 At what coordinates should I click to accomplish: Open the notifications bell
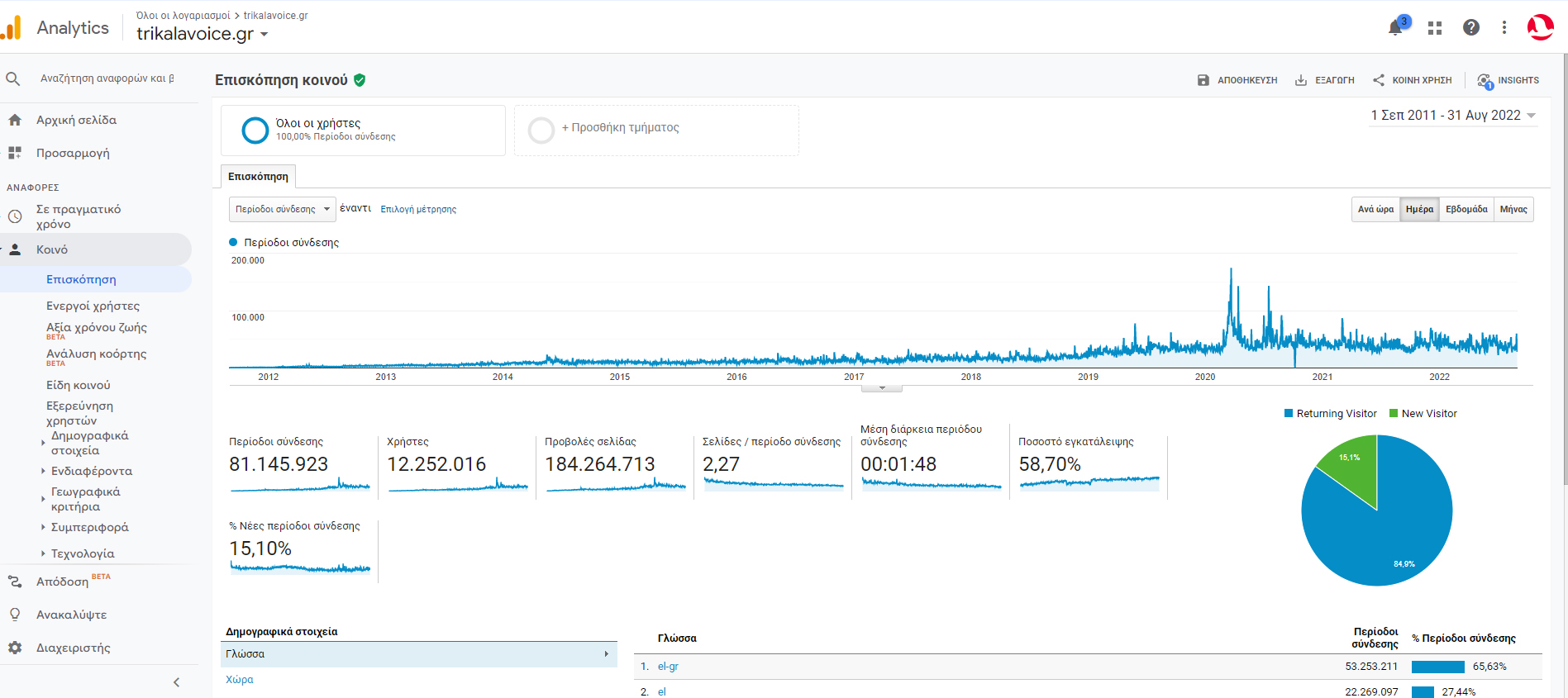[1396, 28]
